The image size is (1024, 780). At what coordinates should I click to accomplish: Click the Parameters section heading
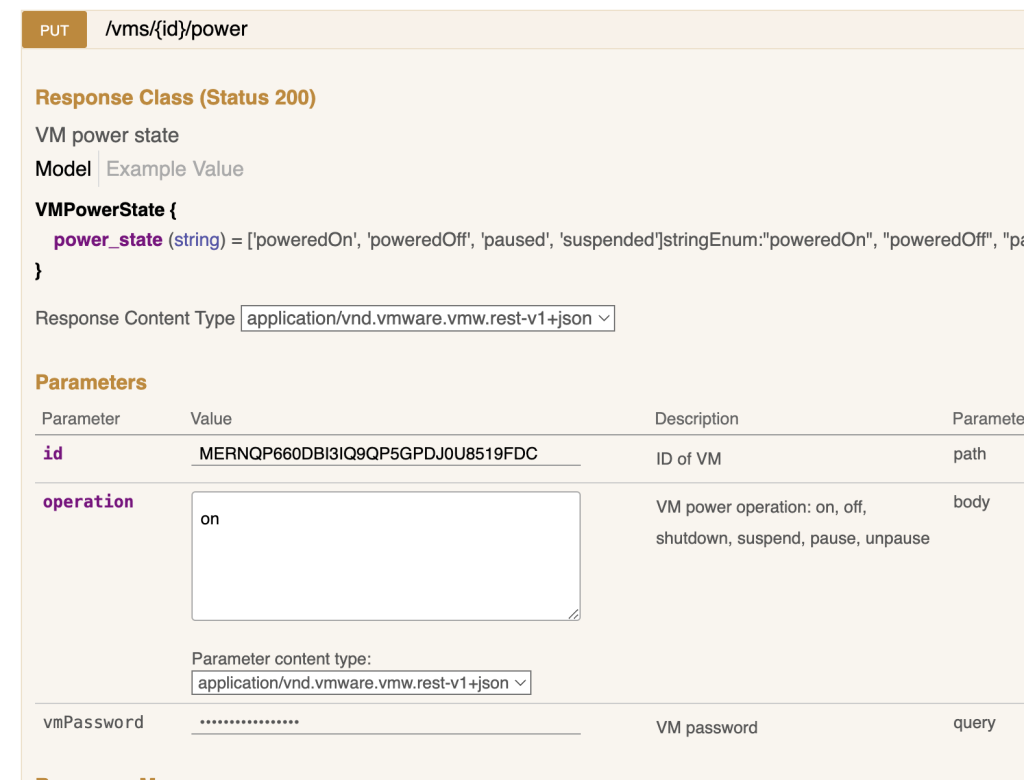[x=91, y=383]
